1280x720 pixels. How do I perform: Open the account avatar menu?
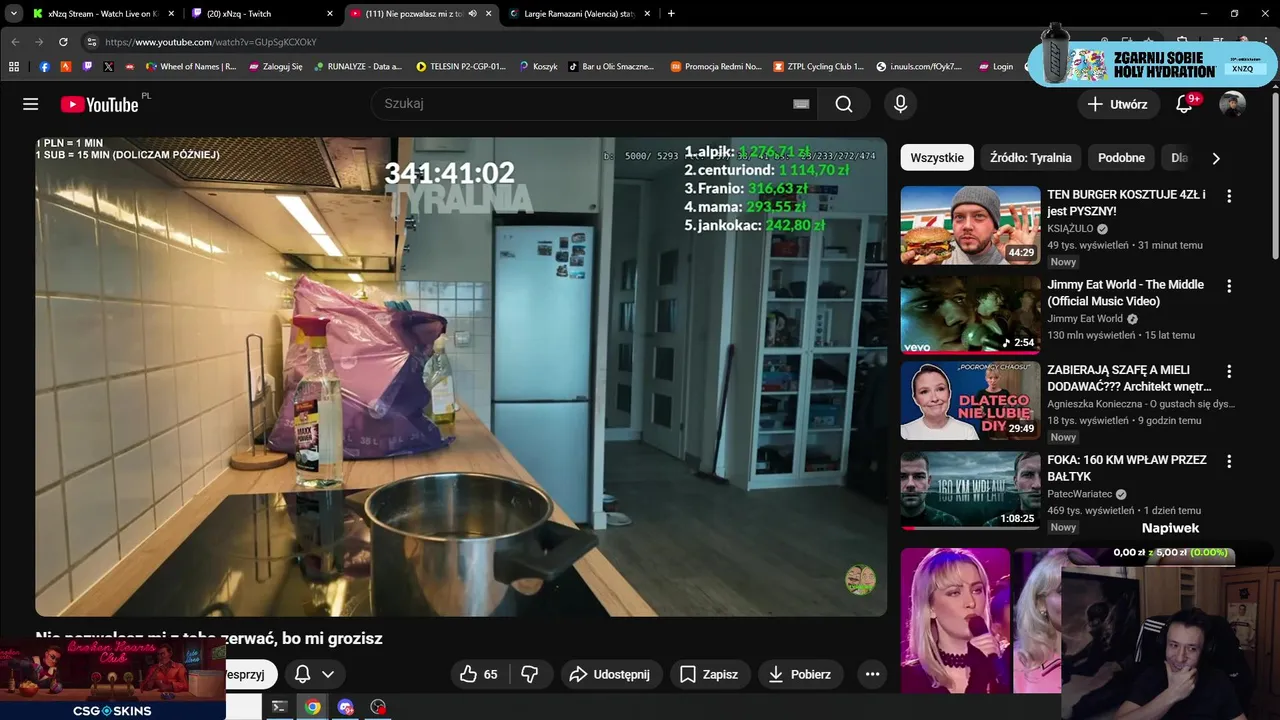[1232, 104]
